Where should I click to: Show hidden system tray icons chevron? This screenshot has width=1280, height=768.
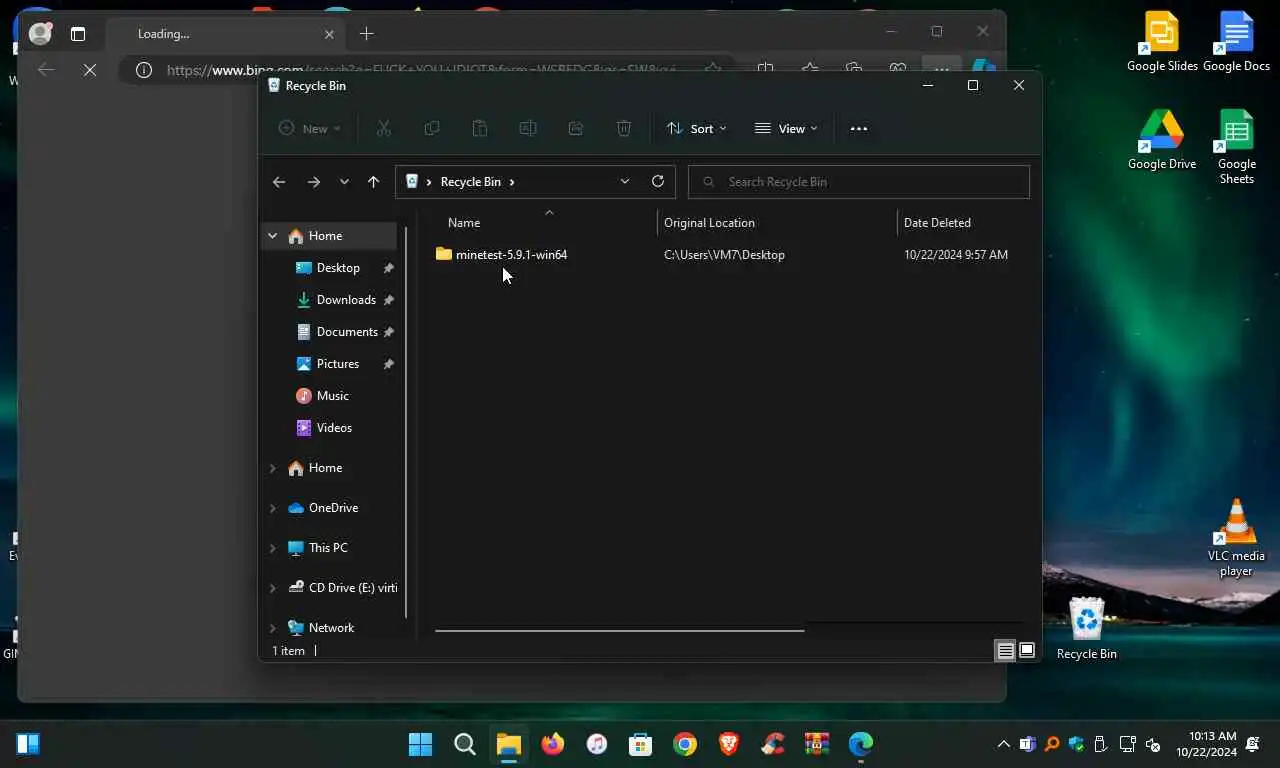pos(1004,744)
